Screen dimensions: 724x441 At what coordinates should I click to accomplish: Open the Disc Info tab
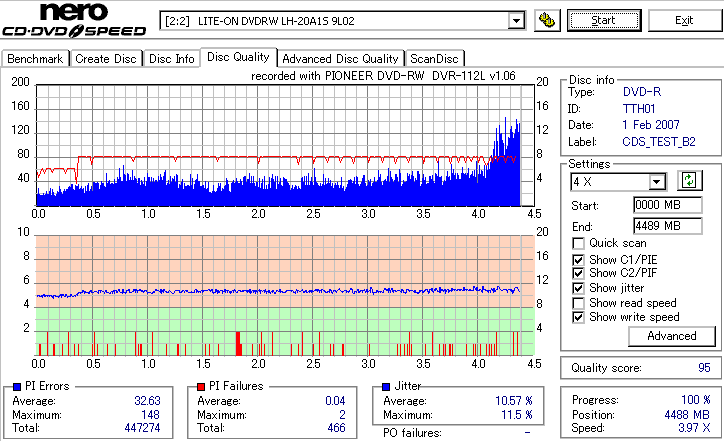pos(172,59)
